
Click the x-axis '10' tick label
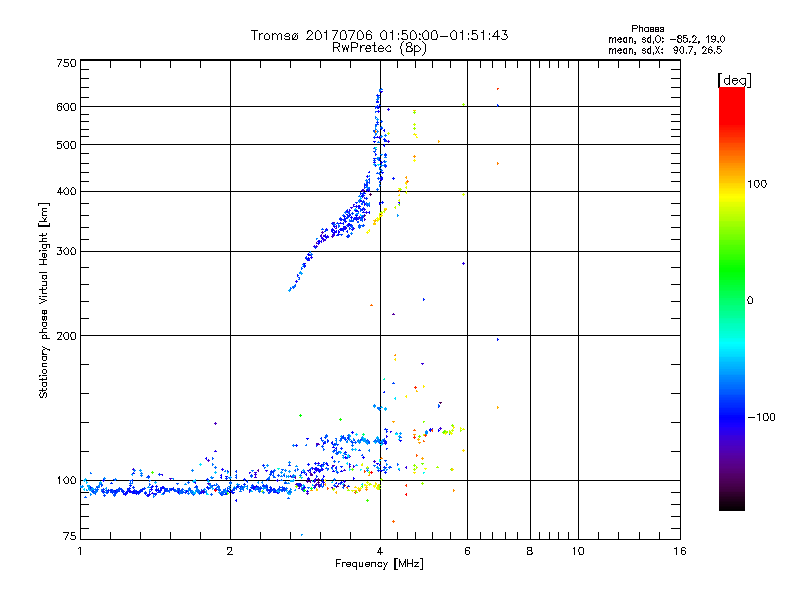(578, 551)
